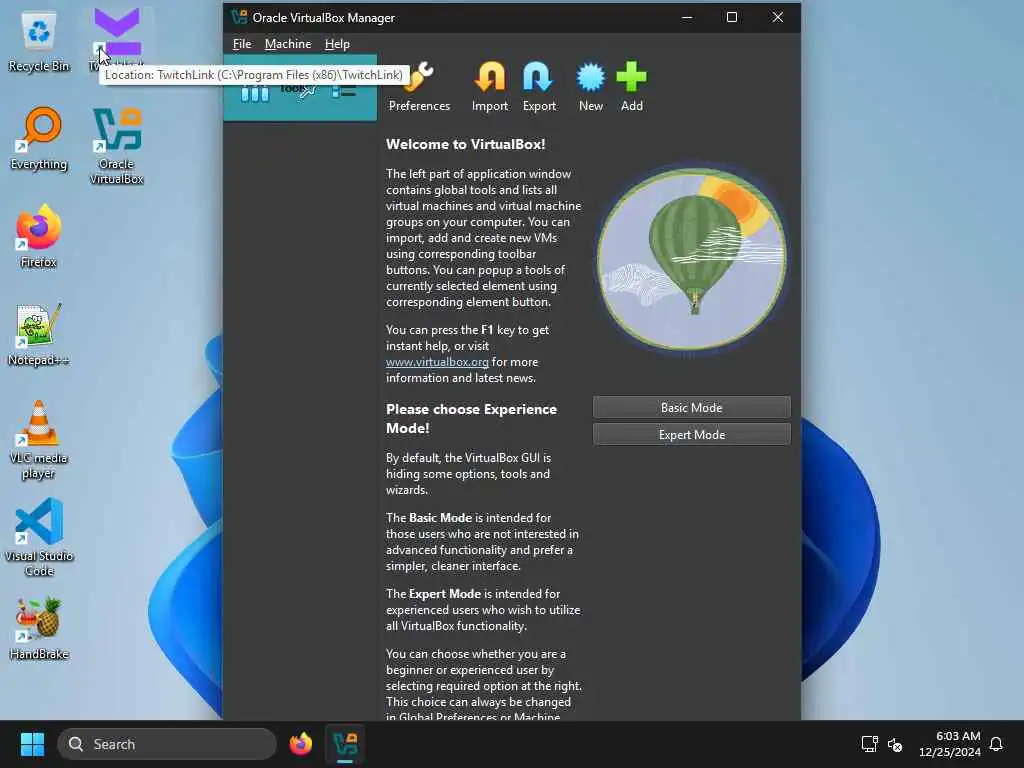Click the green Add machine icon

click(632, 87)
